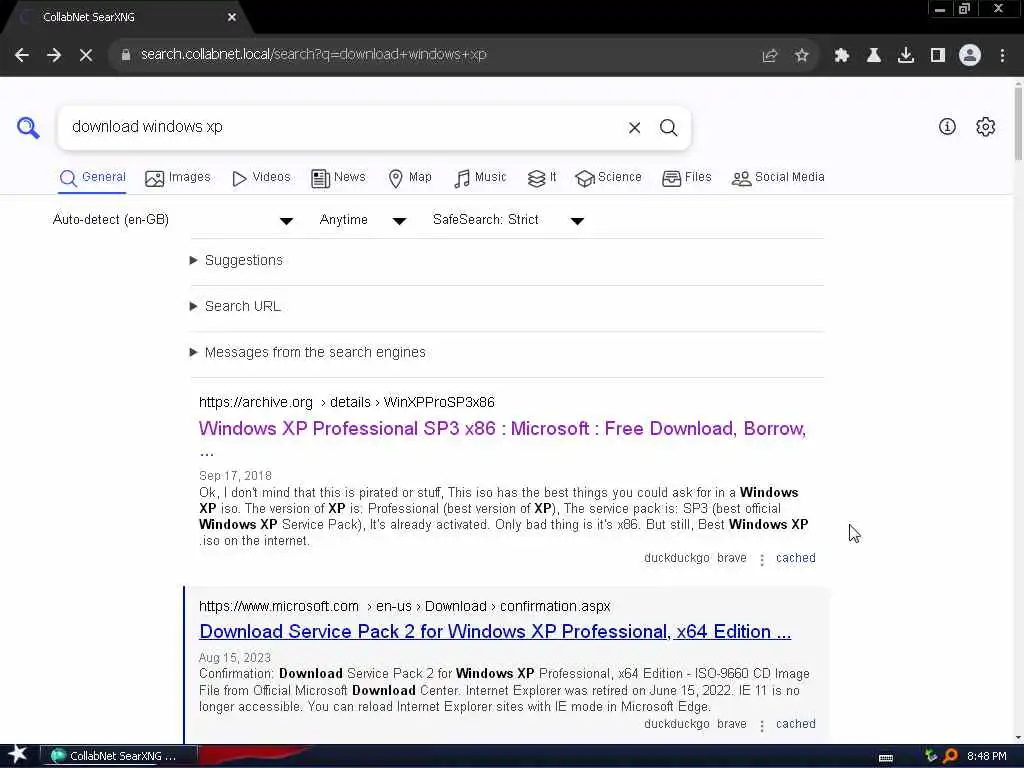Close the CollabNet SearXNG tab
The image size is (1024, 768).
pyautogui.click(x=232, y=17)
